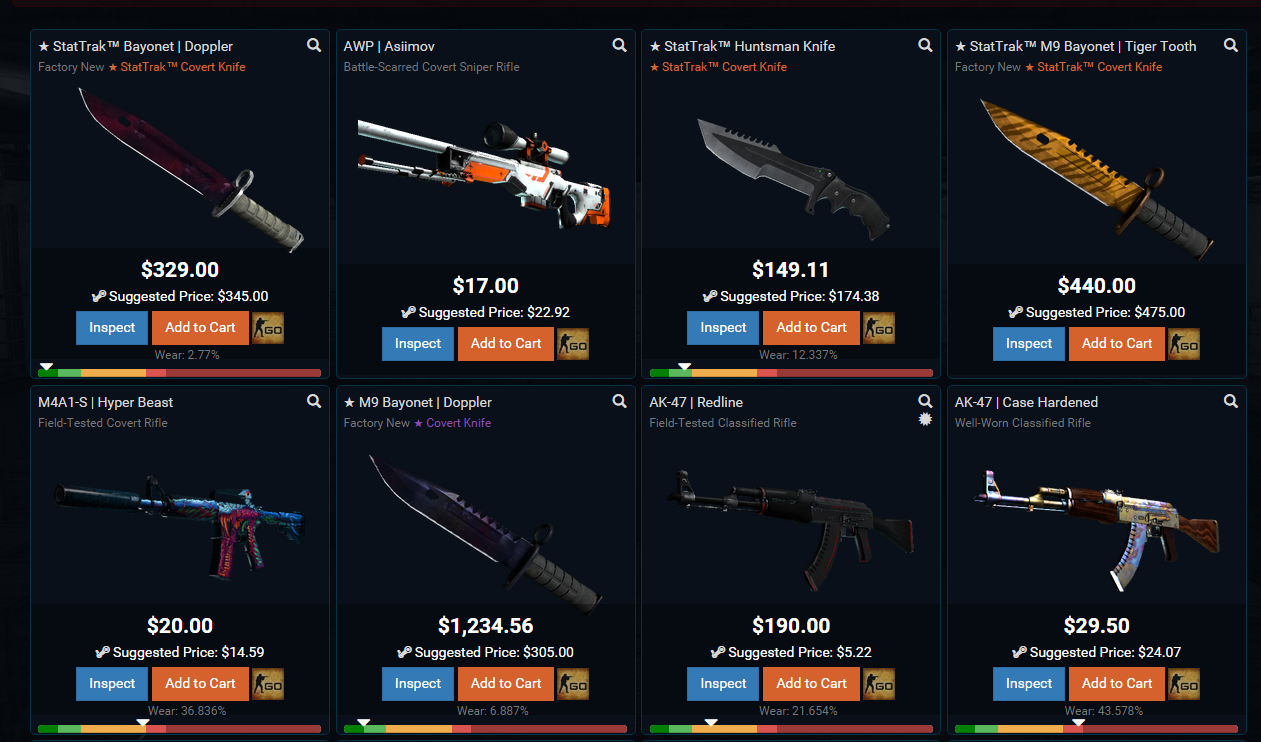Image resolution: width=1261 pixels, height=742 pixels.
Task: Click CS:GO icon on M9 Bayonet Tiger Tooth
Action: (x=1184, y=344)
